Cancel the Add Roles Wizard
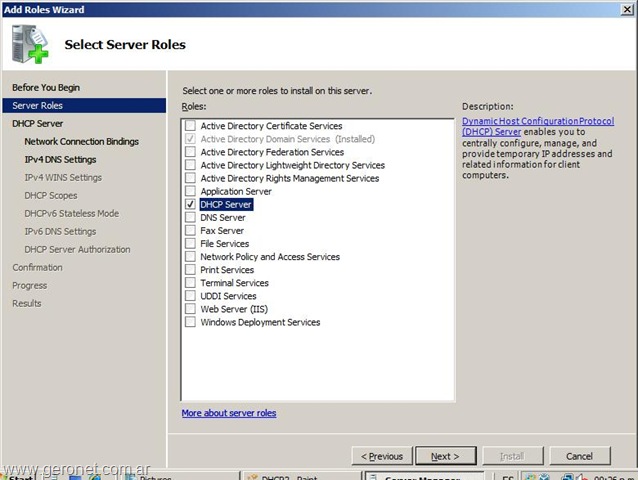The height and width of the screenshot is (480, 638). [580, 456]
